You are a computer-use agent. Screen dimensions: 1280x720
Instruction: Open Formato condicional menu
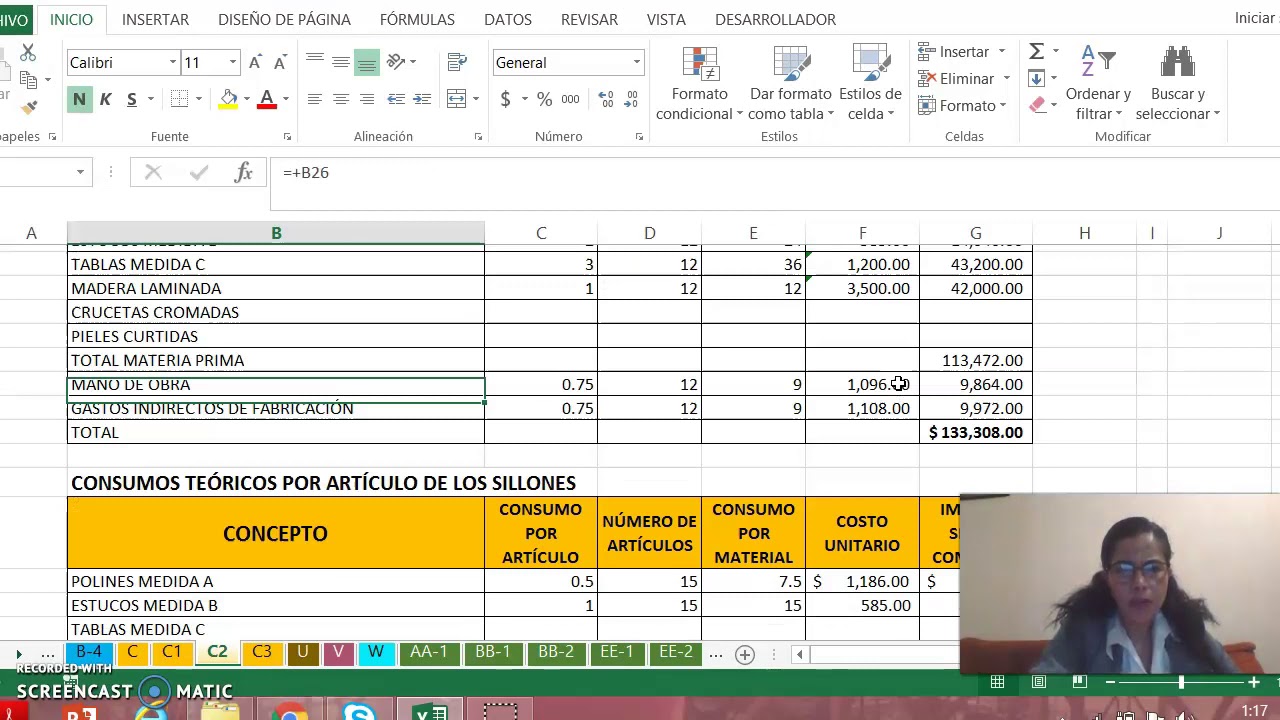[x=700, y=84]
